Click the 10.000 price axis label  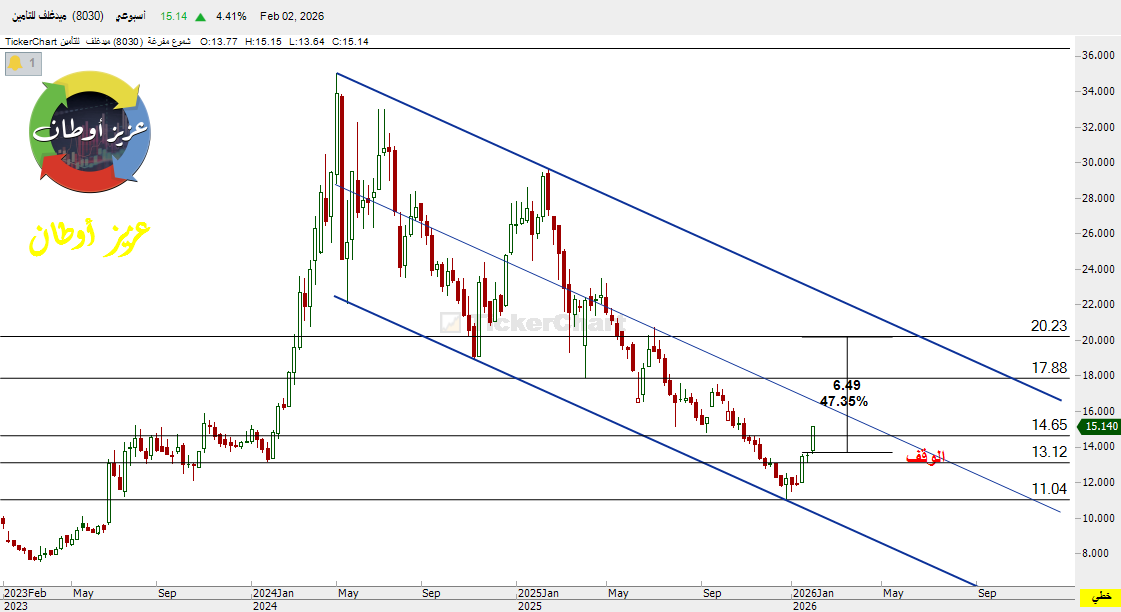pyautogui.click(x=1098, y=518)
